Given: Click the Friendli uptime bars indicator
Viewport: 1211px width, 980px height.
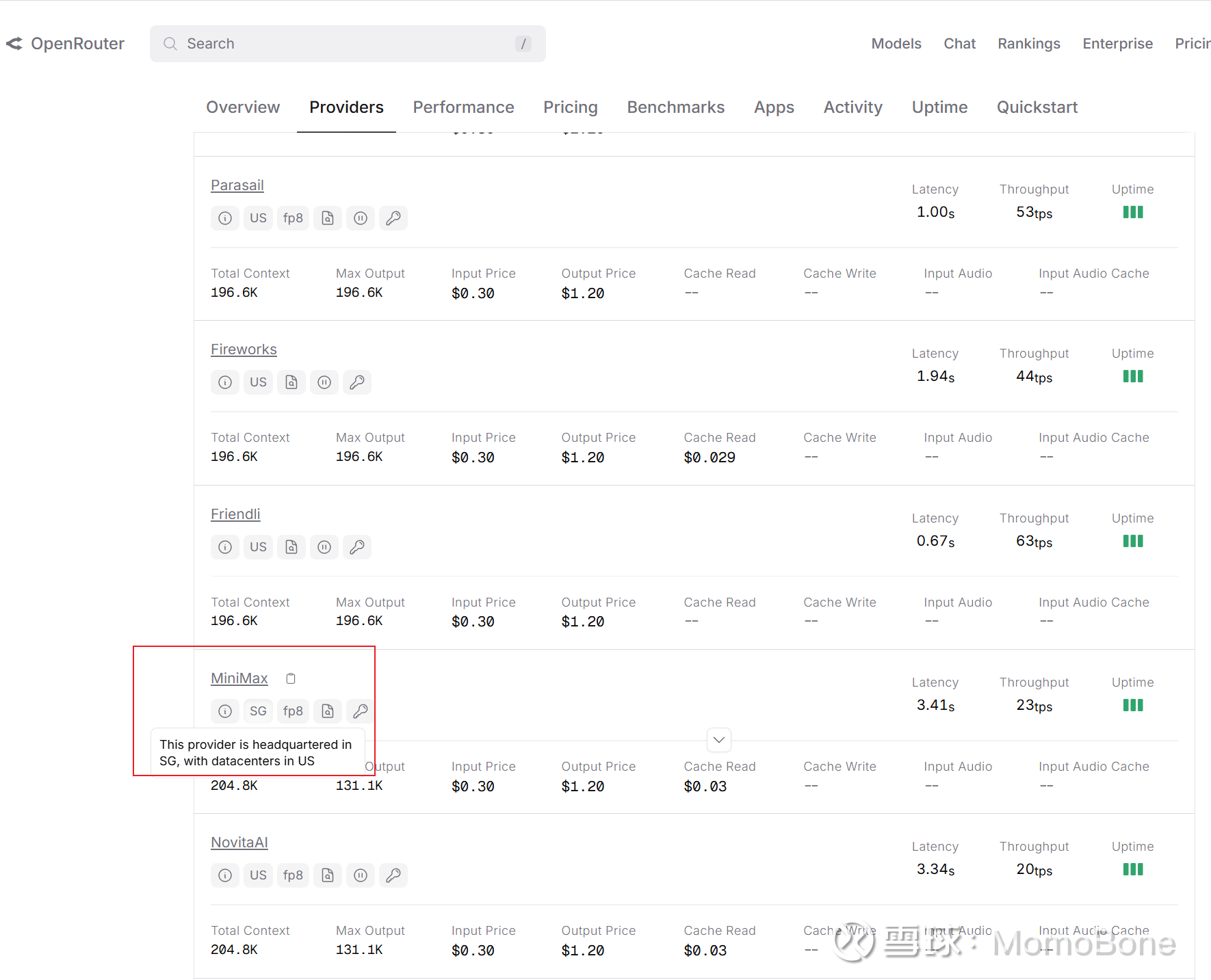Looking at the screenshot, I should (x=1133, y=541).
